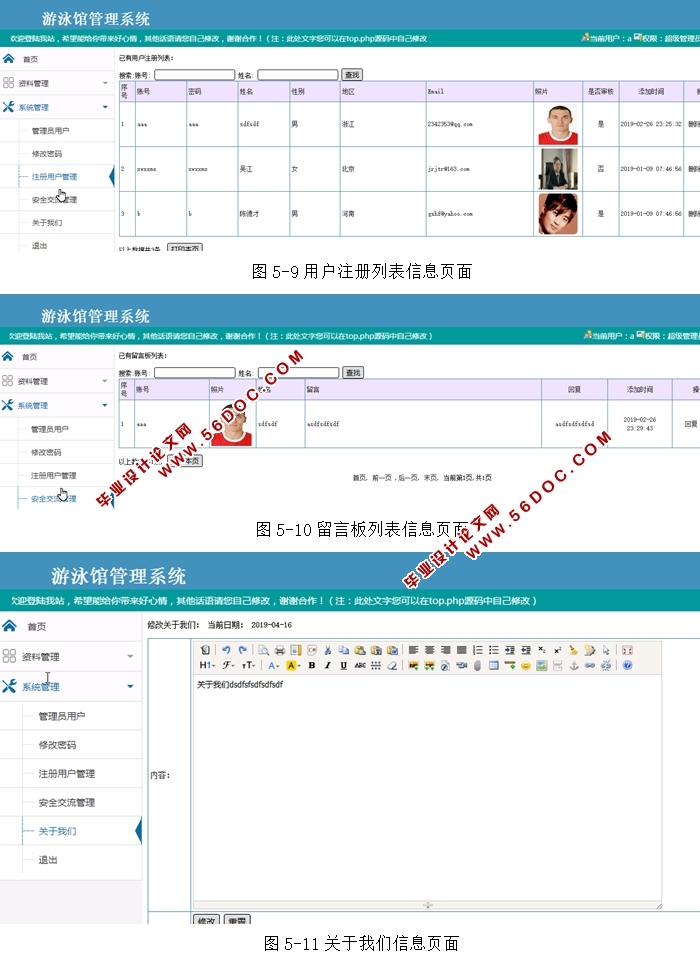The height and width of the screenshot is (953, 700).
Task: Click the HTML source icon at toolbar start
Action: [205, 650]
